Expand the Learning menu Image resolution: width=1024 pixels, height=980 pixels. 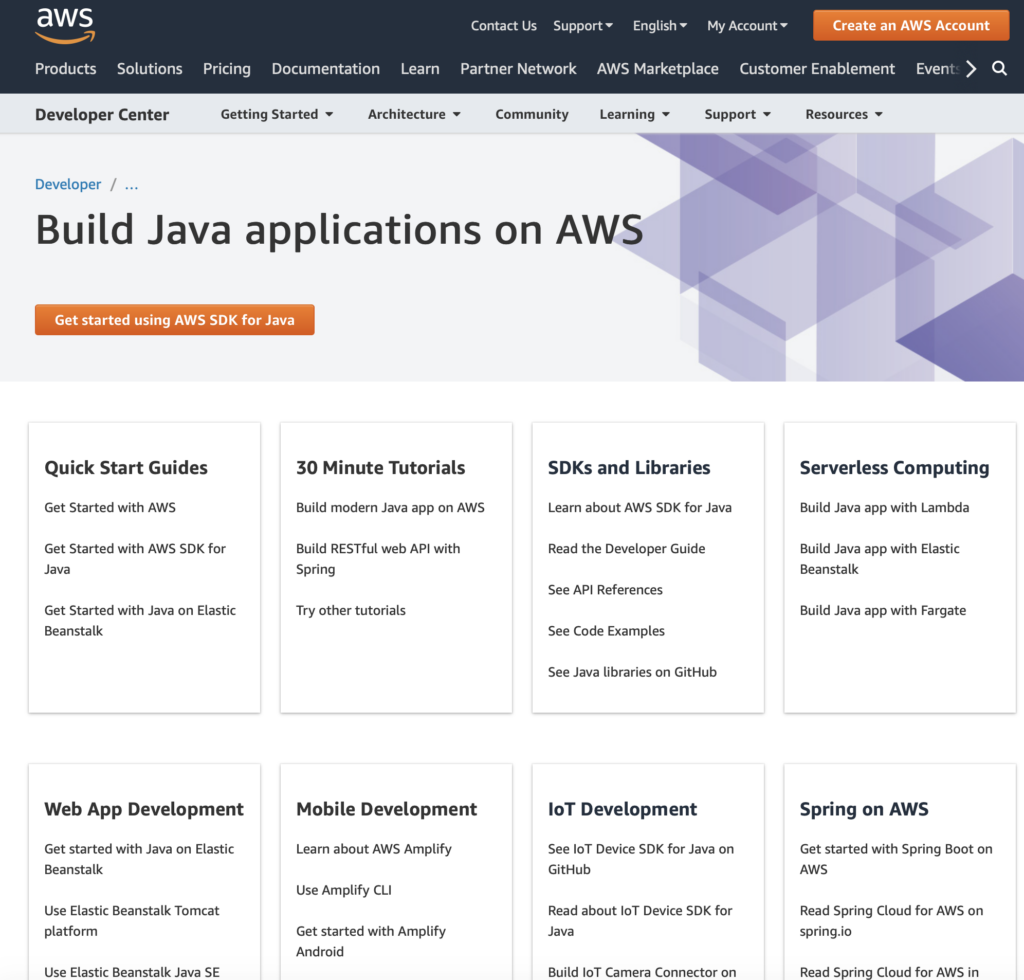635,114
